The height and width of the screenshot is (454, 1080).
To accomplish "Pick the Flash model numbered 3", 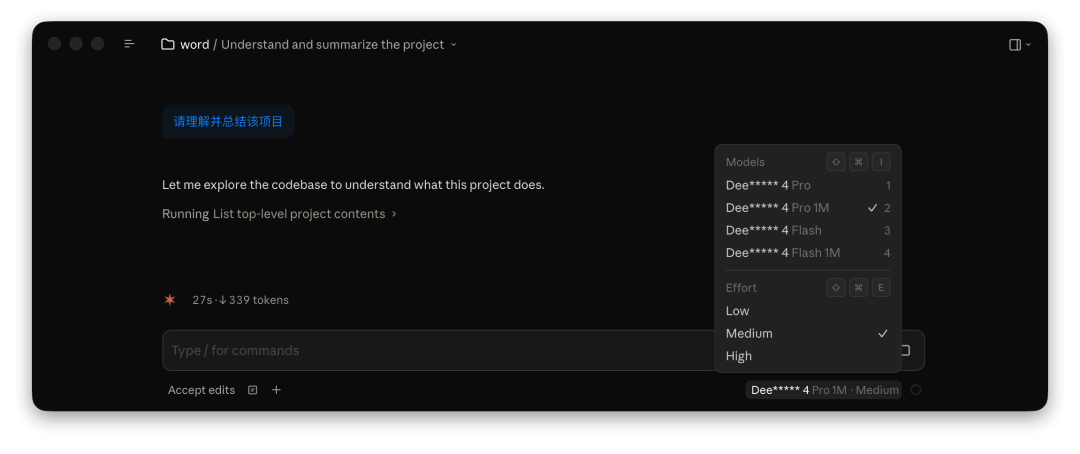I will point(773,230).
